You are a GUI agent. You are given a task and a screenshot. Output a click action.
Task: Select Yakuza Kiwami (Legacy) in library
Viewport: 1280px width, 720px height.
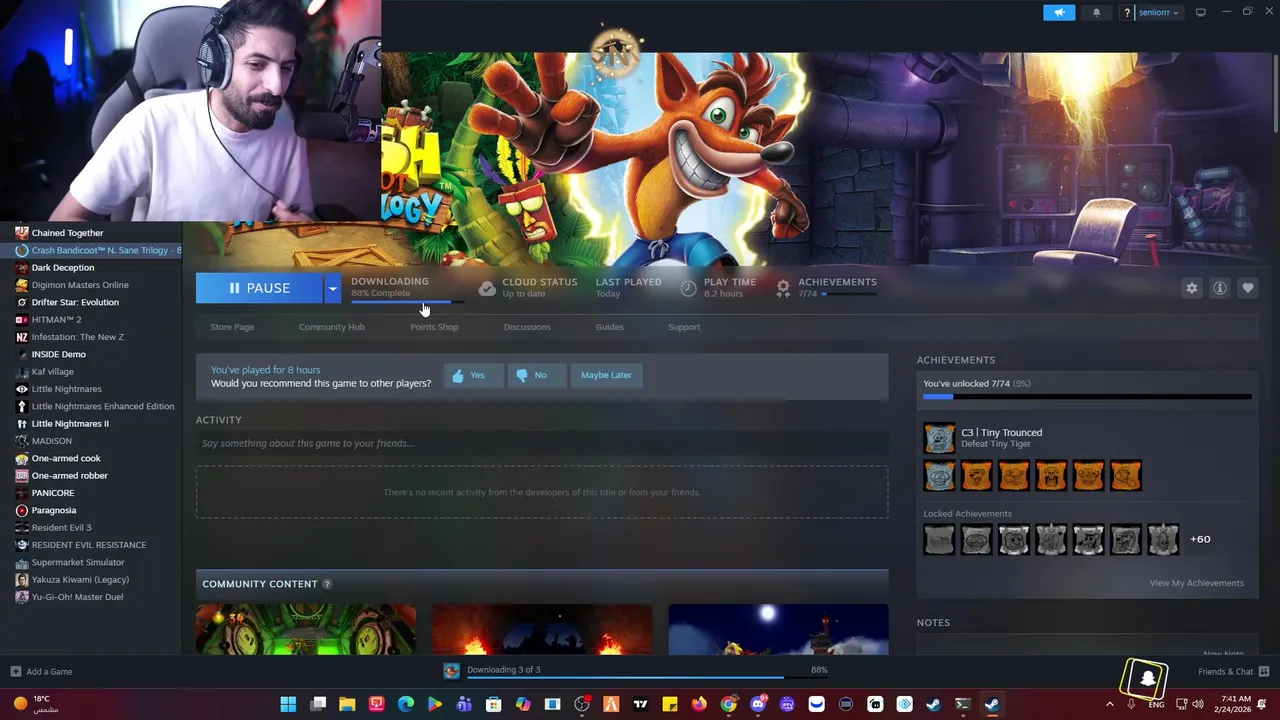(80, 579)
